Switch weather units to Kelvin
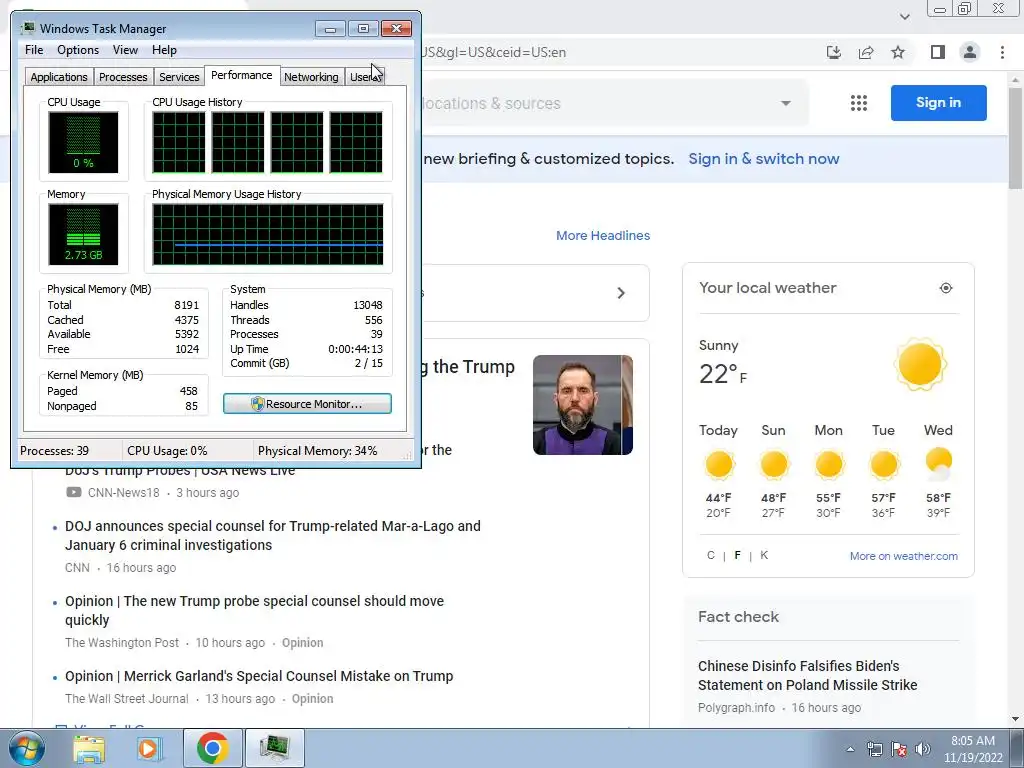This screenshot has width=1024, height=768. point(764,555)
